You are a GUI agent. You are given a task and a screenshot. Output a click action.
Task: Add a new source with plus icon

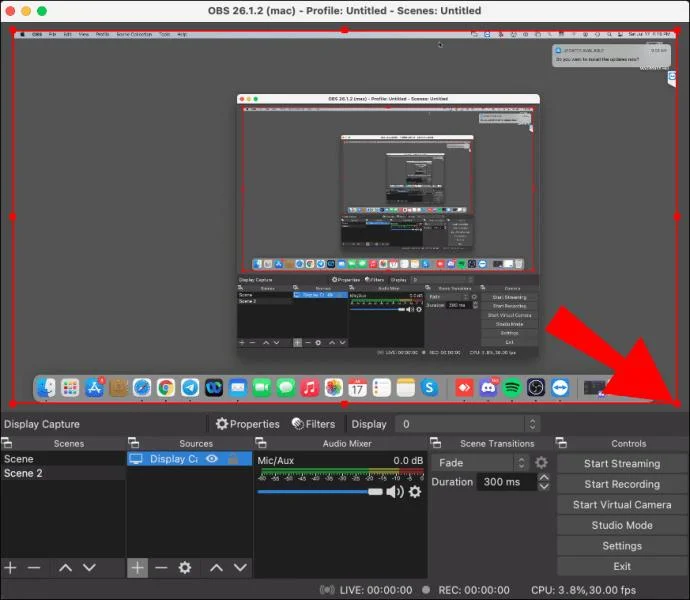pyautogui.click(x=137, y=567)
